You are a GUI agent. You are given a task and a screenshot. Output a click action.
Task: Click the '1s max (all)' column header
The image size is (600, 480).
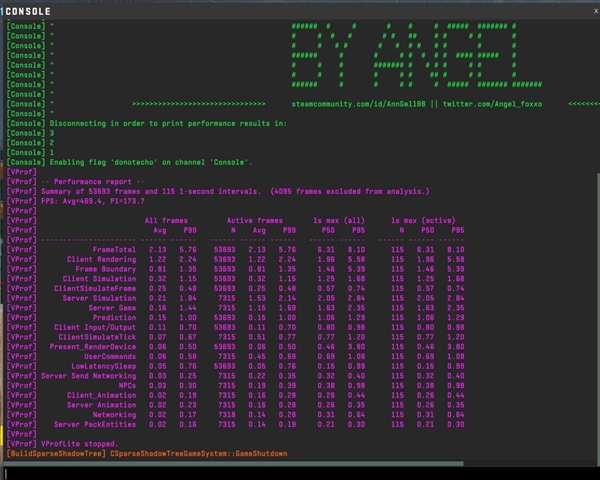pos(339,220)
